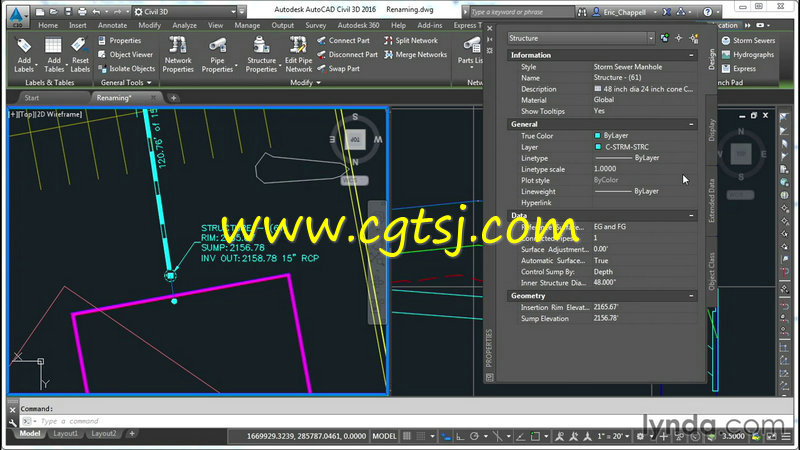Image resolution: width=800 pixels, height=450 pixels.
Task: Click Isolate Objects
Action: point(127,68)
